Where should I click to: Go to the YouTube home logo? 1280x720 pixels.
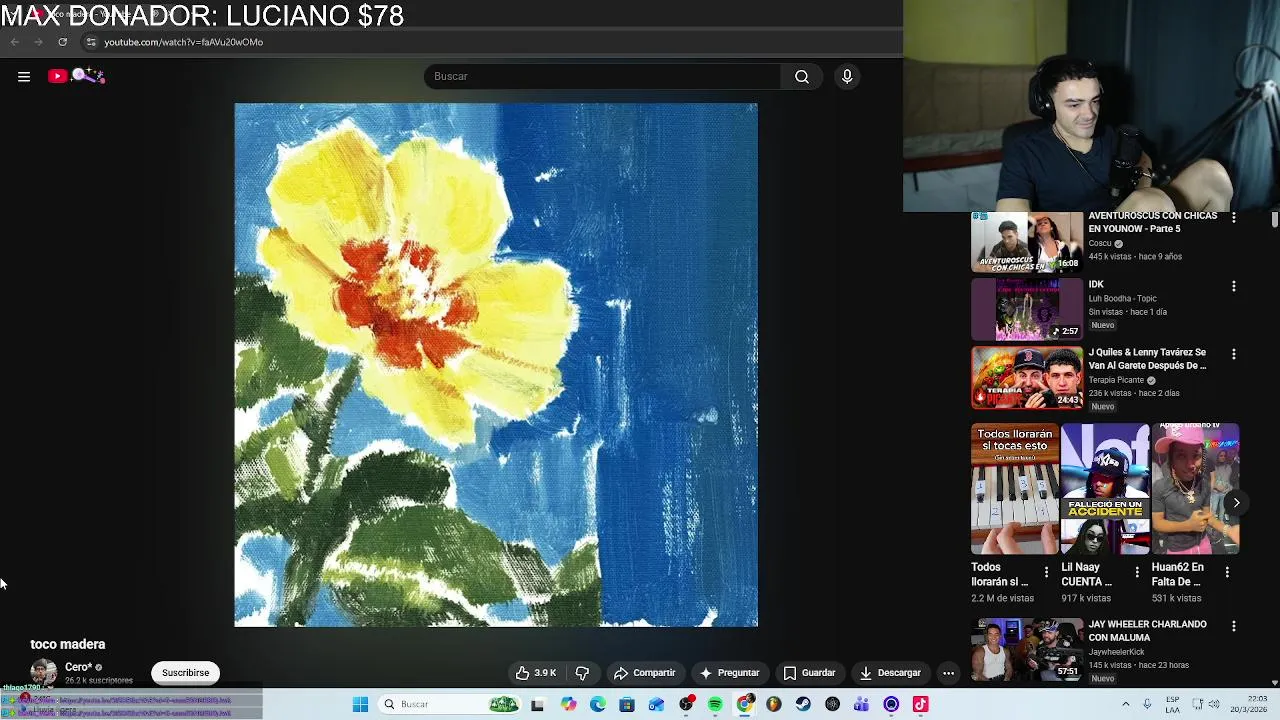pyautogui.click(x=76, y=76)
